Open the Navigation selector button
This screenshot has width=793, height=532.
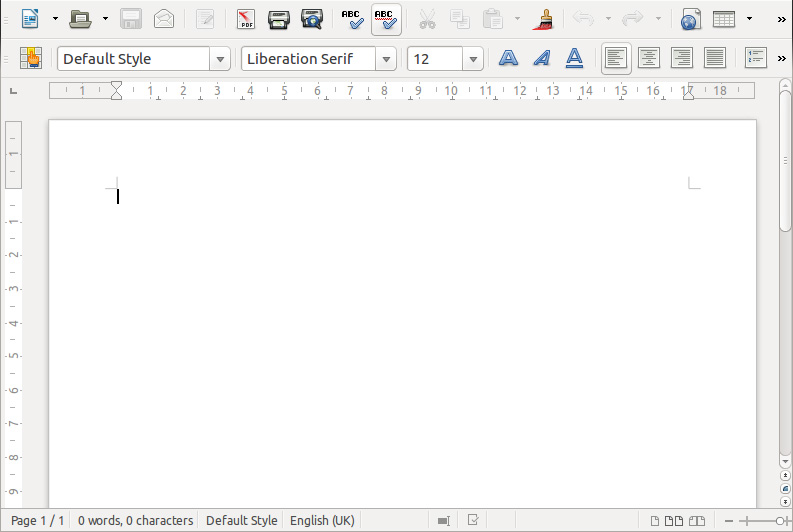click(x=785, y=489)
